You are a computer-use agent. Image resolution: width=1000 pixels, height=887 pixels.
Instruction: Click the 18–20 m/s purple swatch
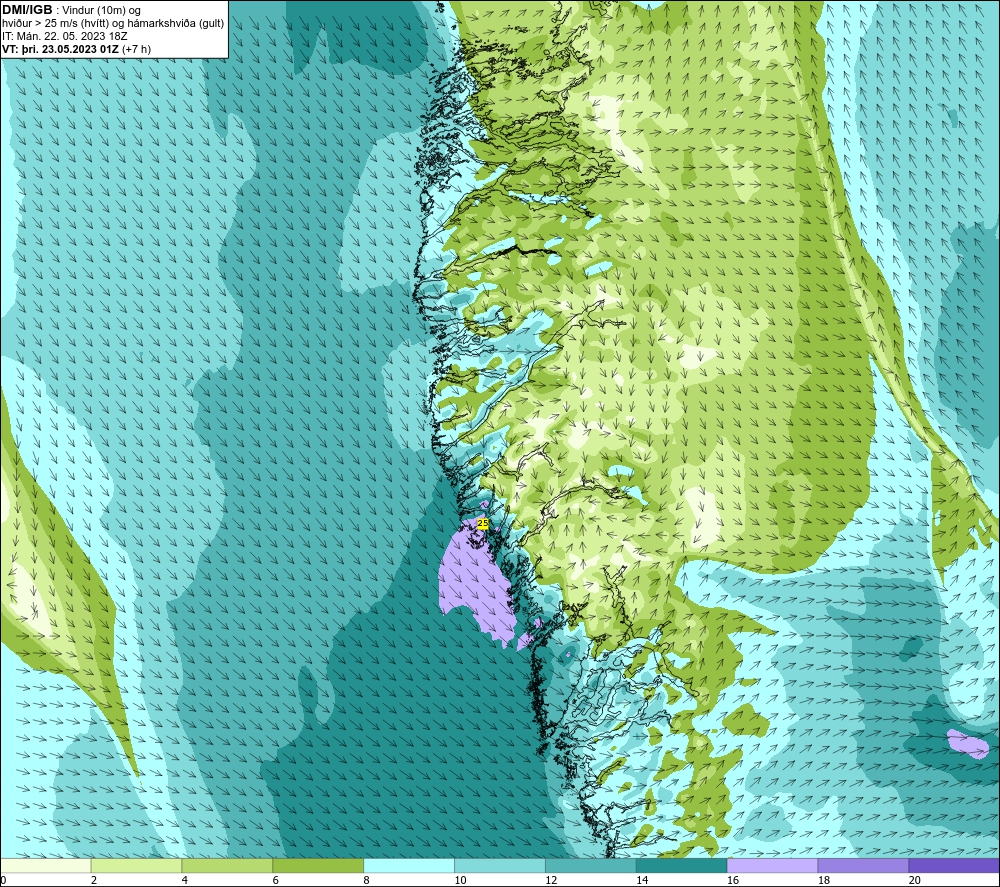click(863, 865)
